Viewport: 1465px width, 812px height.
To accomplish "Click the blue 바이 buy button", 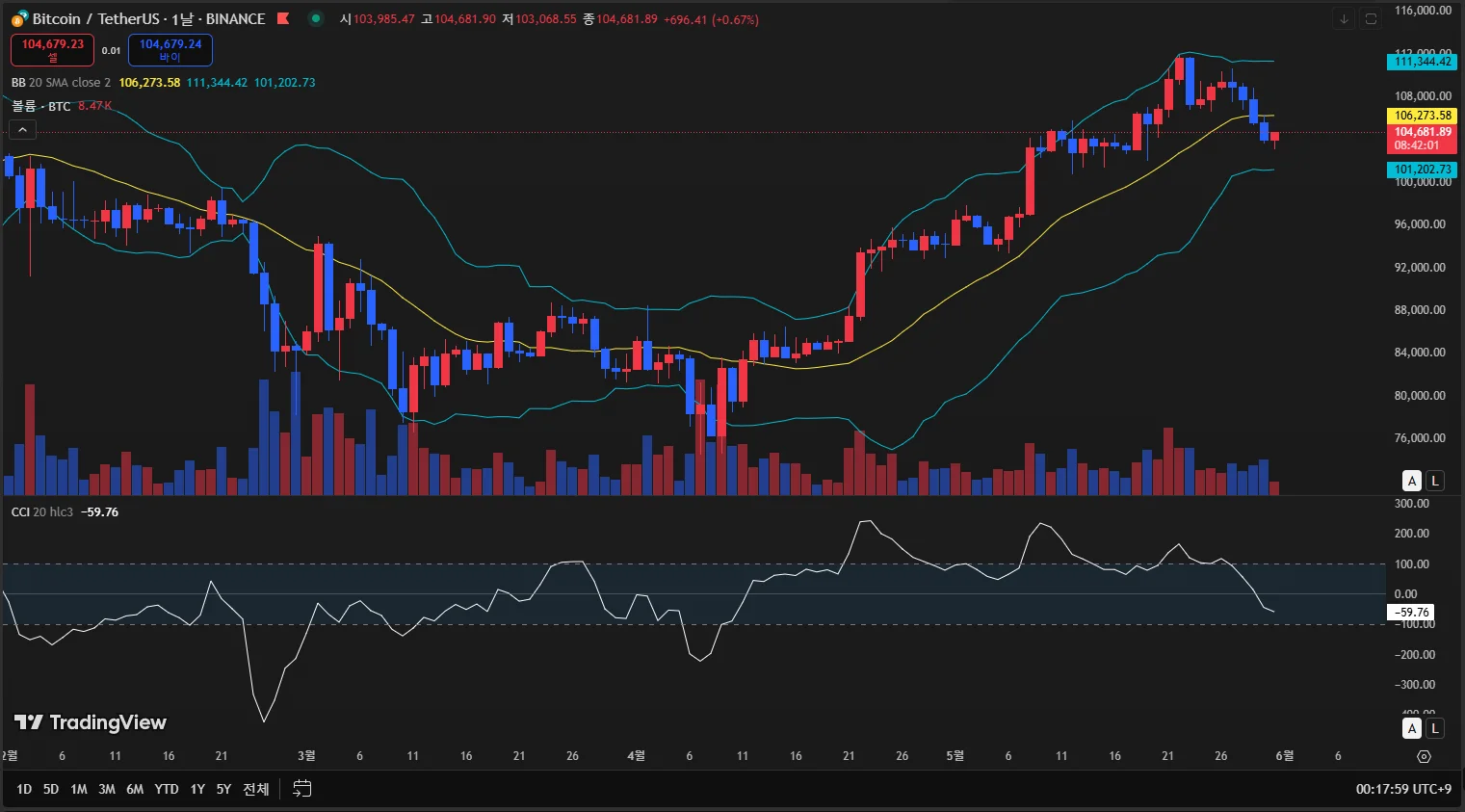I will coord(170,50).
